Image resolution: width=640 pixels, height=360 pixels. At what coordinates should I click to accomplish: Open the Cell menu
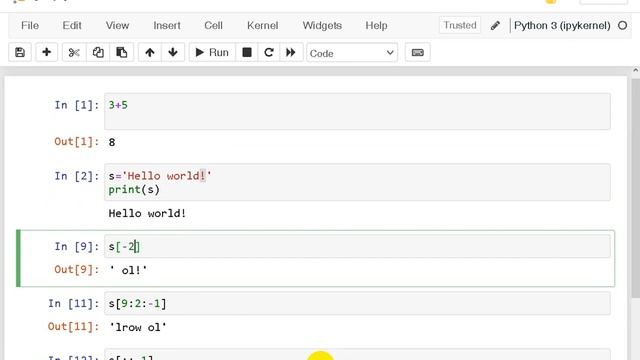(x=213, y=25)
